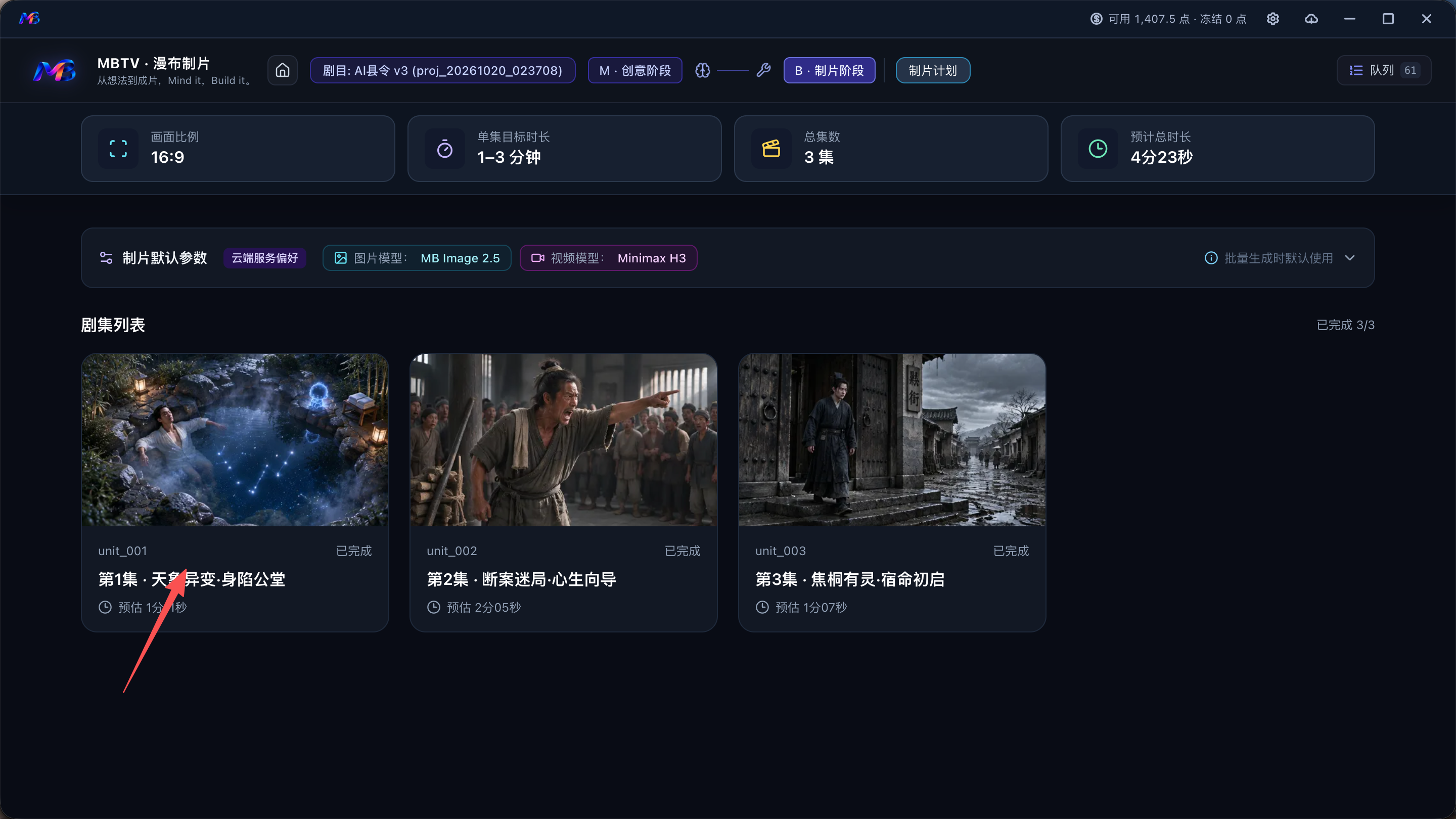The width and height of the screenshot is (1456, 819).
Task: Open the home icon button
Action: (x=283, y=70)
